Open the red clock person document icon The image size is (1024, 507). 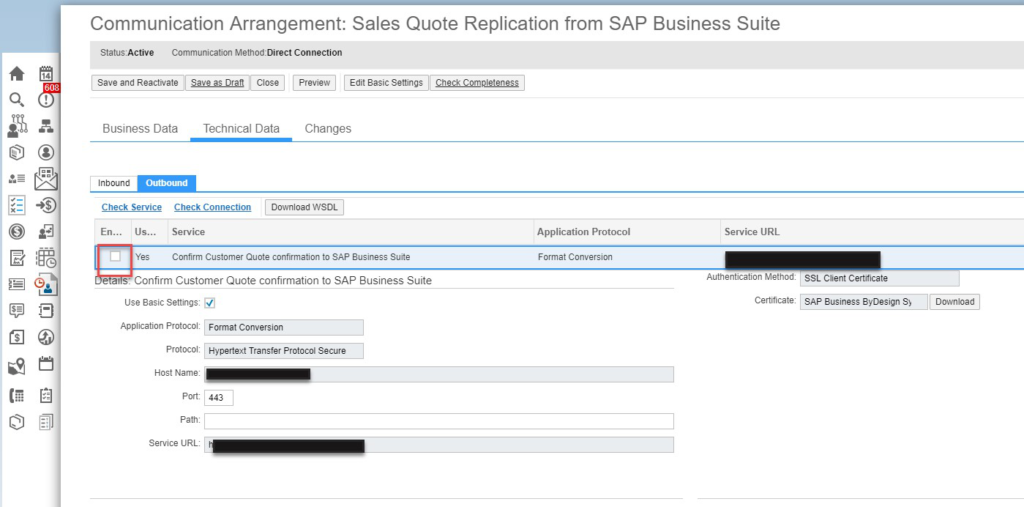point(46,284)
